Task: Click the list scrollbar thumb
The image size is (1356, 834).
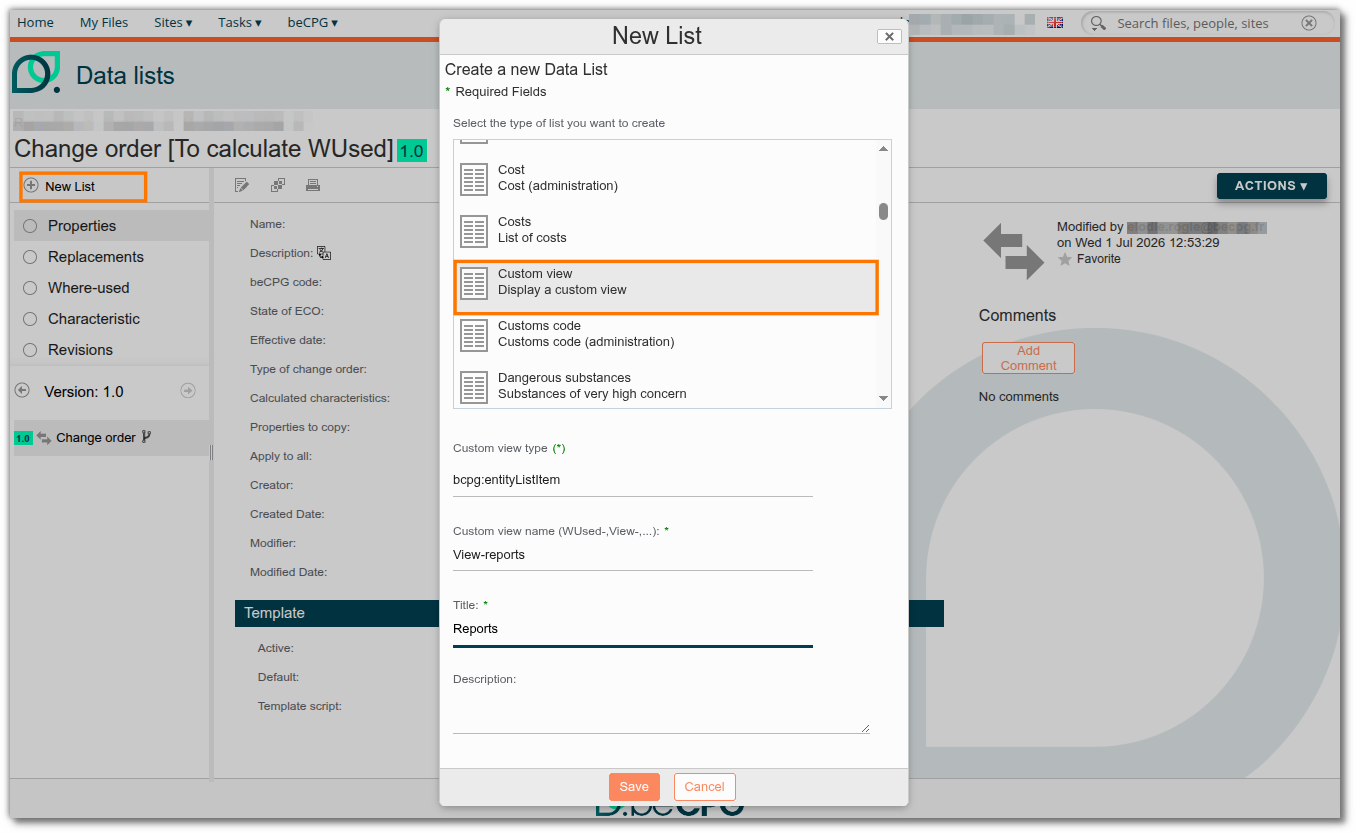Action: [883, 211]
